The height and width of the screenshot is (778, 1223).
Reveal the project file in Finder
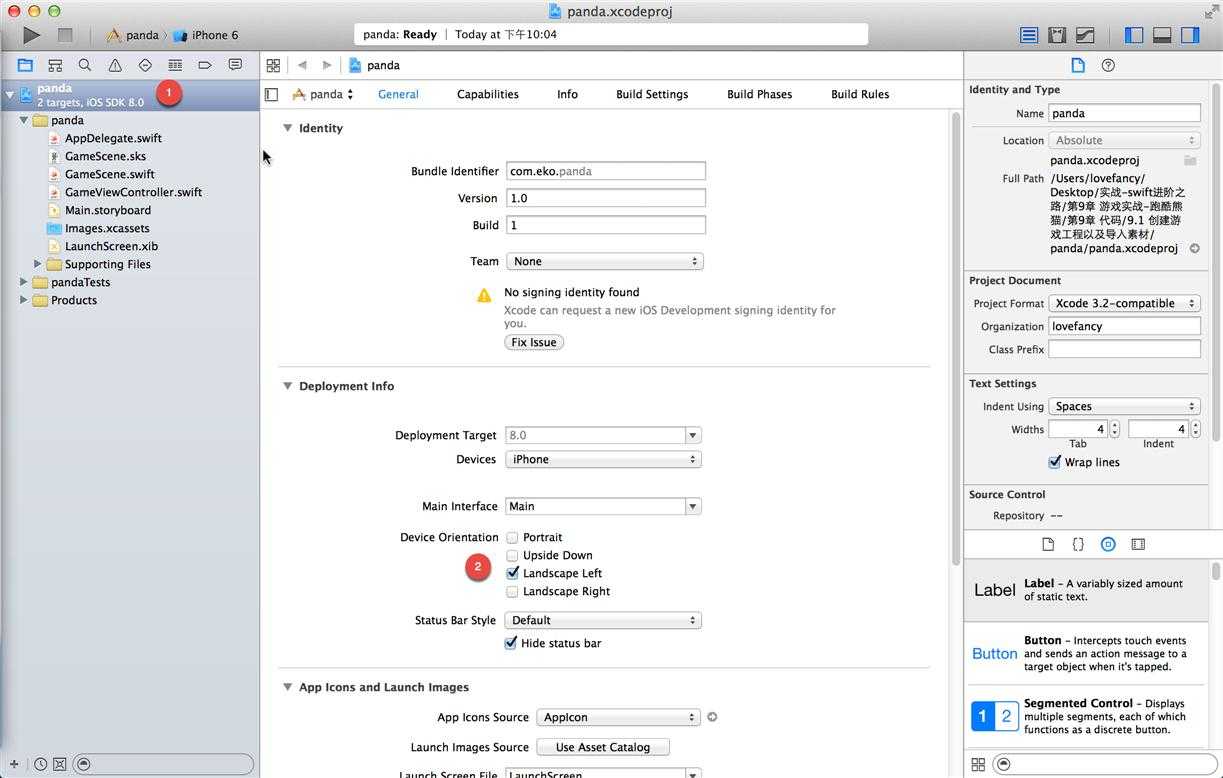coord(1194,248)
